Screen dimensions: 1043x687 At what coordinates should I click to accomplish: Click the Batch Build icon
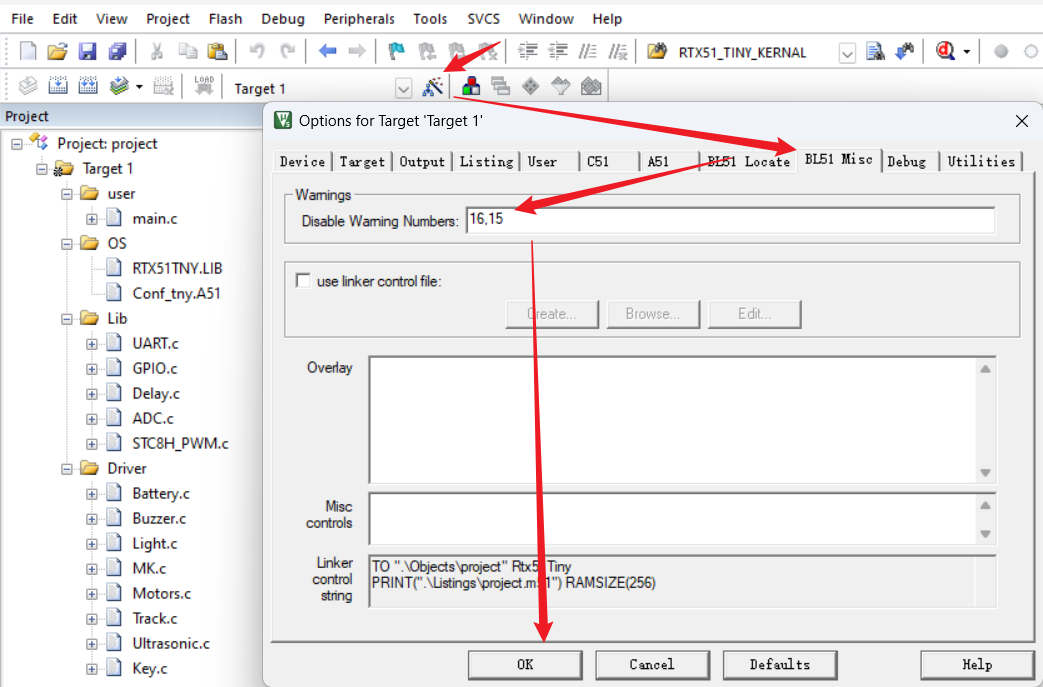119,86
